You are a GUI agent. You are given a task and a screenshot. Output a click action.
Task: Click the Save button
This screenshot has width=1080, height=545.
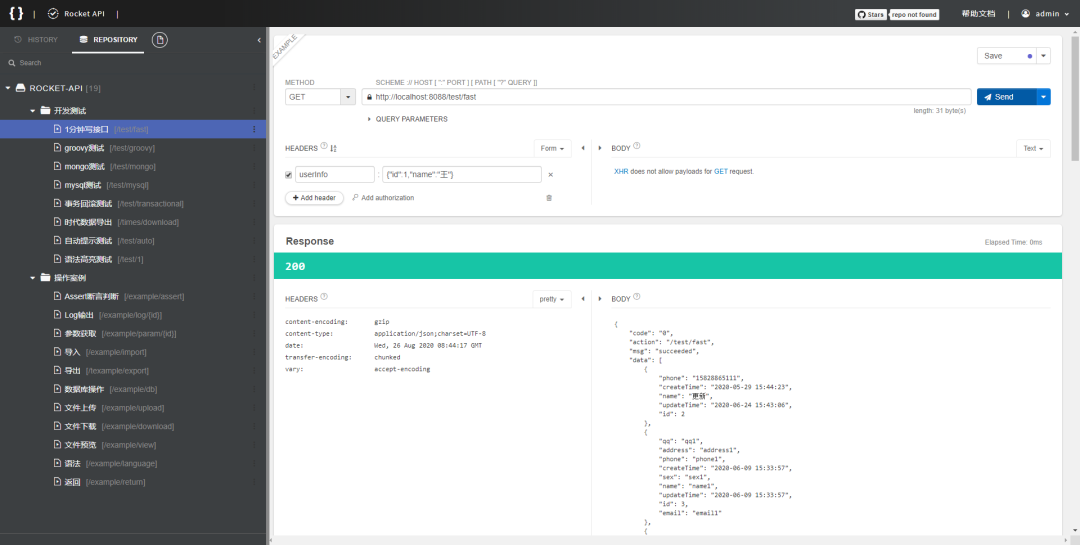(1006, 56)
